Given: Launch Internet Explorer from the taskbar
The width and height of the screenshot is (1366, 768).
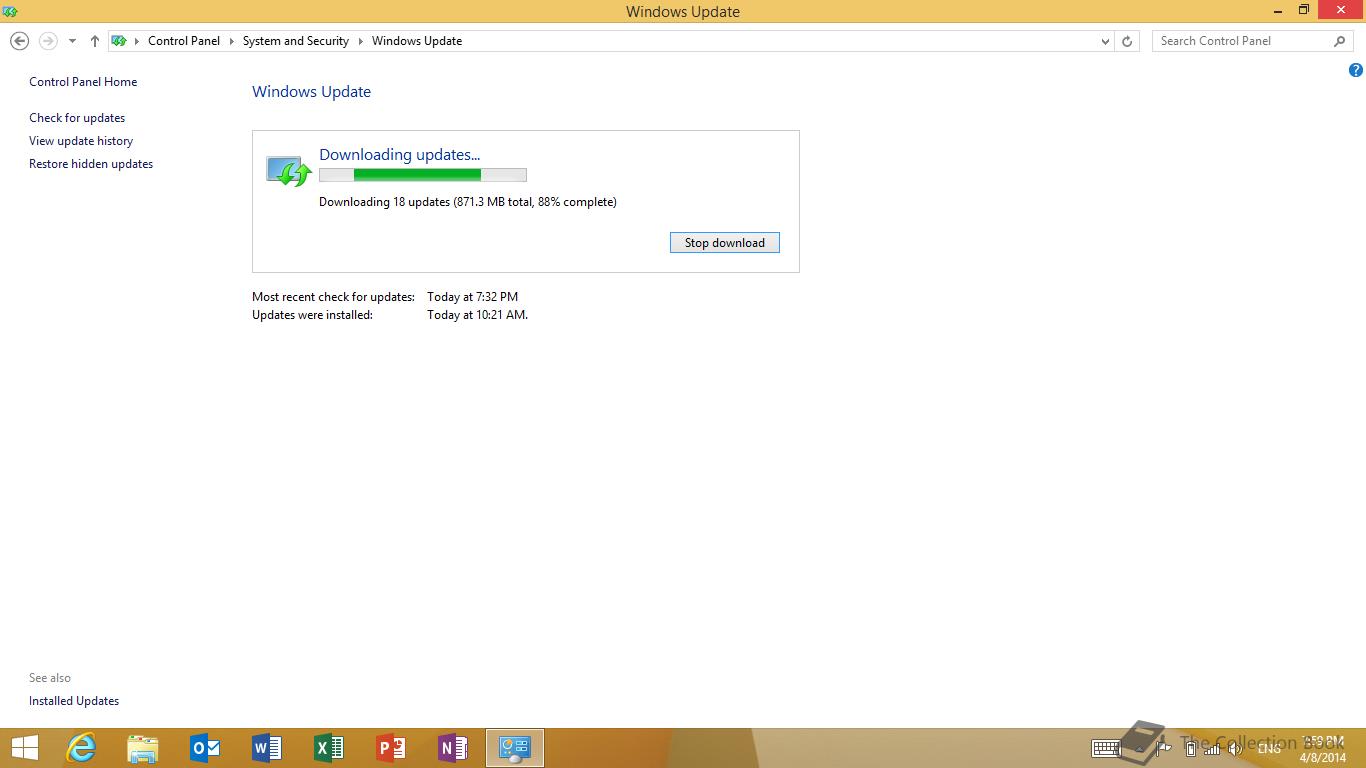Looking at the screenshot, I should click(x=81, y=748).
